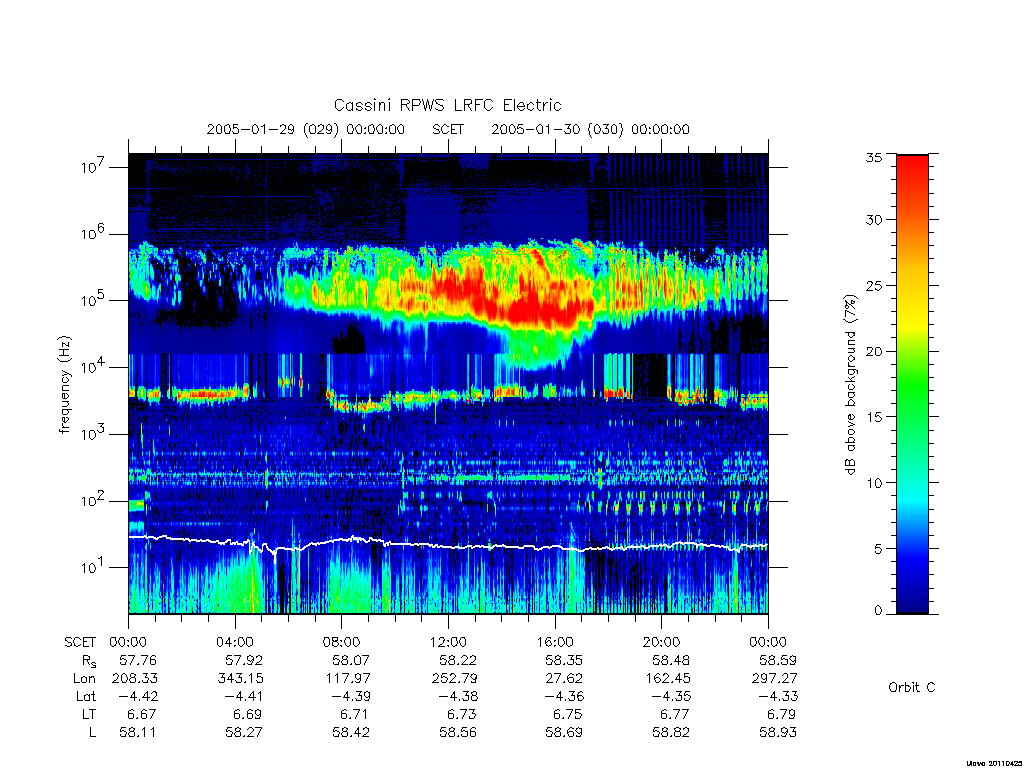Click the Lon value '297.27'

pos(775,679)
